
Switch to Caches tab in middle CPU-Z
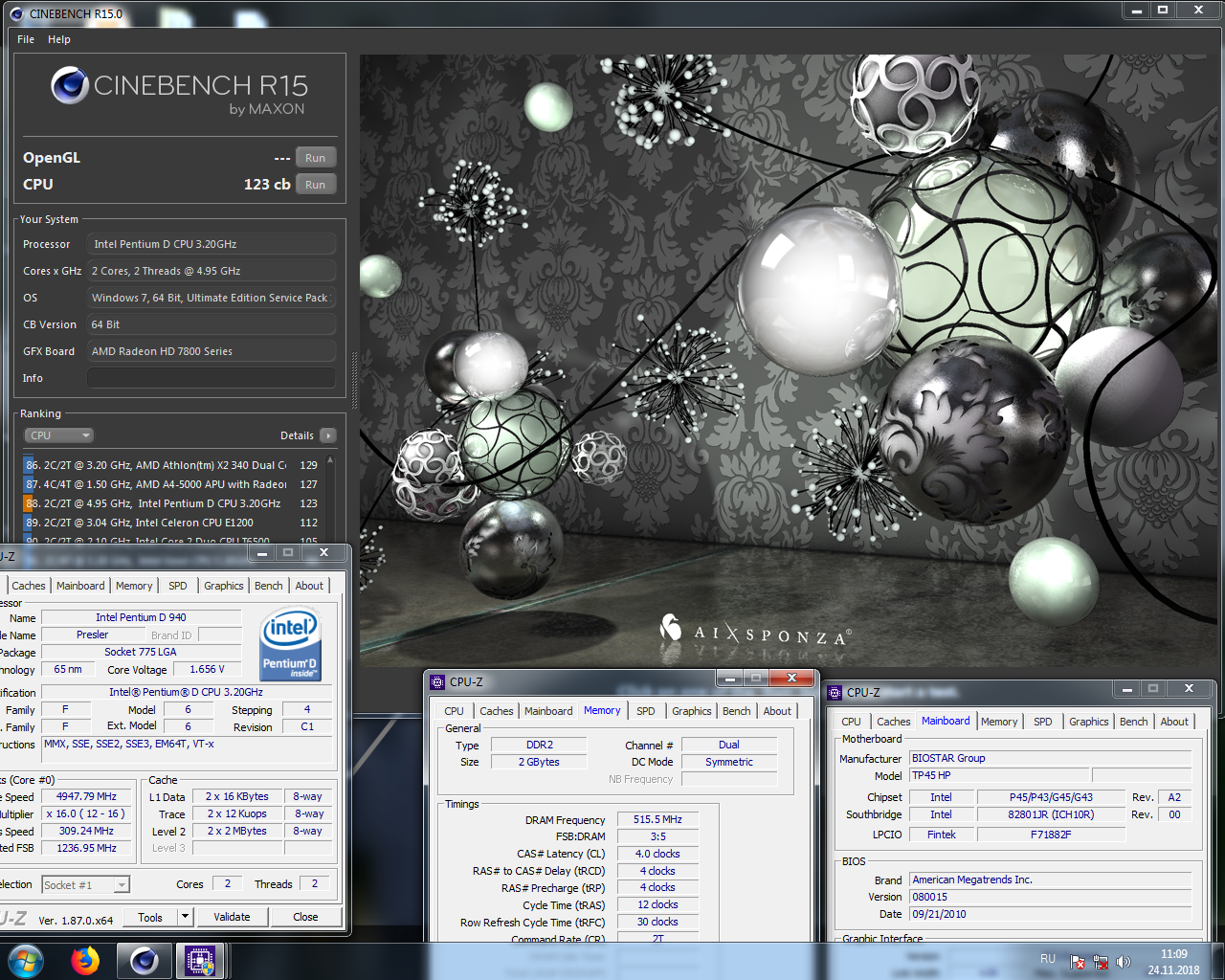(497, 711)
